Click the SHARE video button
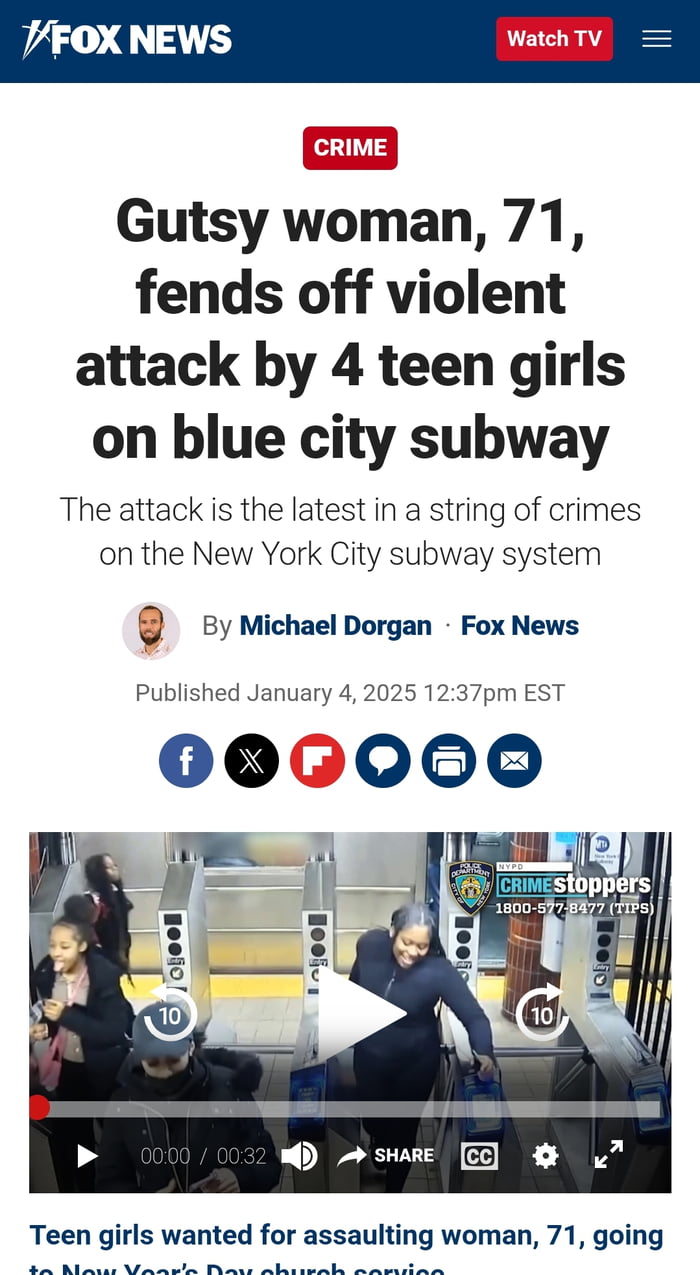 (x=386, y=1156)
